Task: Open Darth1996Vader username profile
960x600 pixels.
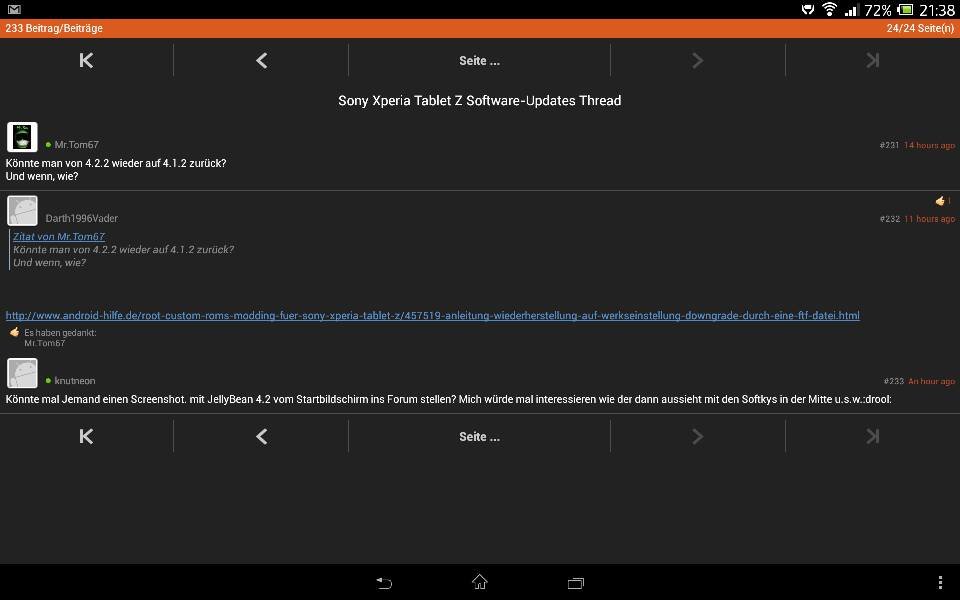Action: click(81, 218)
